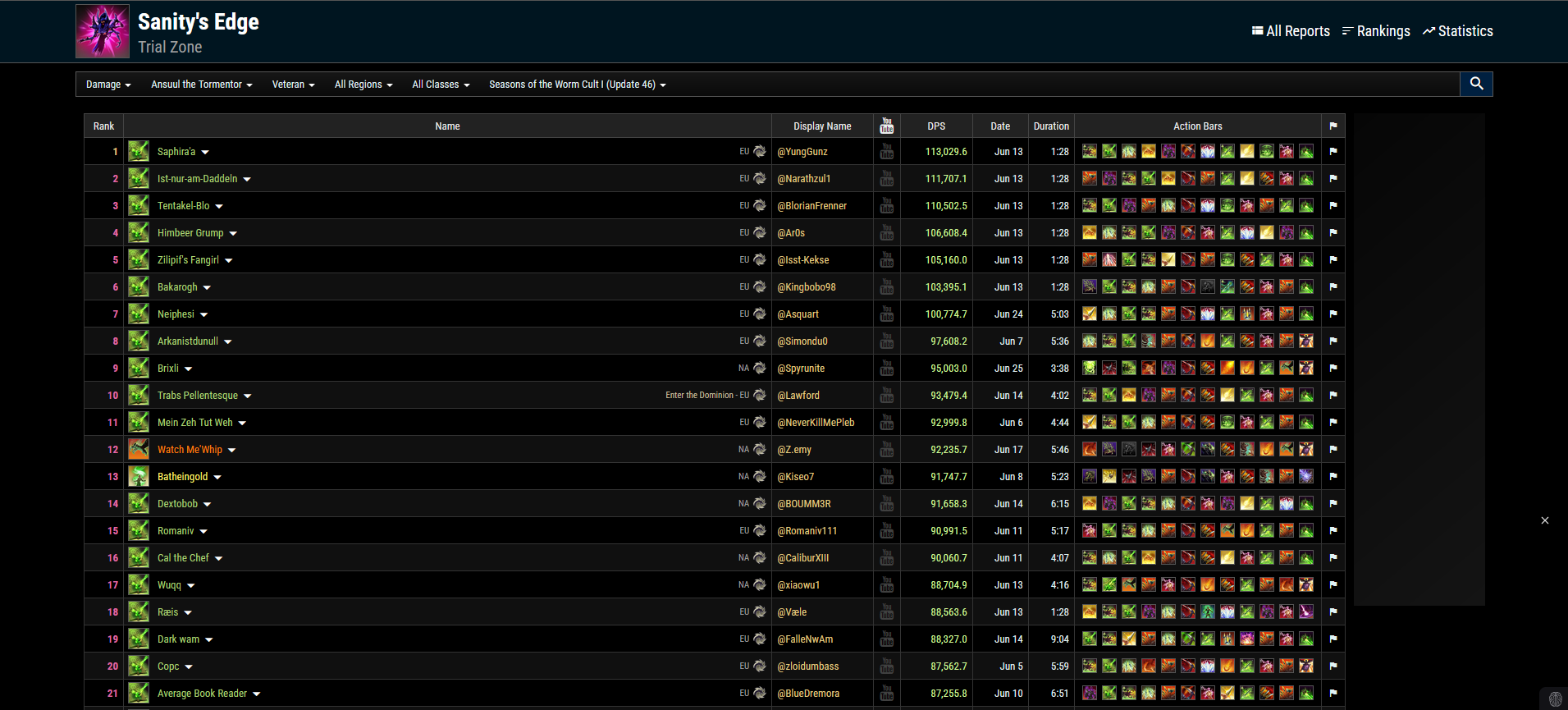Click last action bar skill in Himbeer Grump row
The width and height of the screenshot is (1568, 710).
1306,232
